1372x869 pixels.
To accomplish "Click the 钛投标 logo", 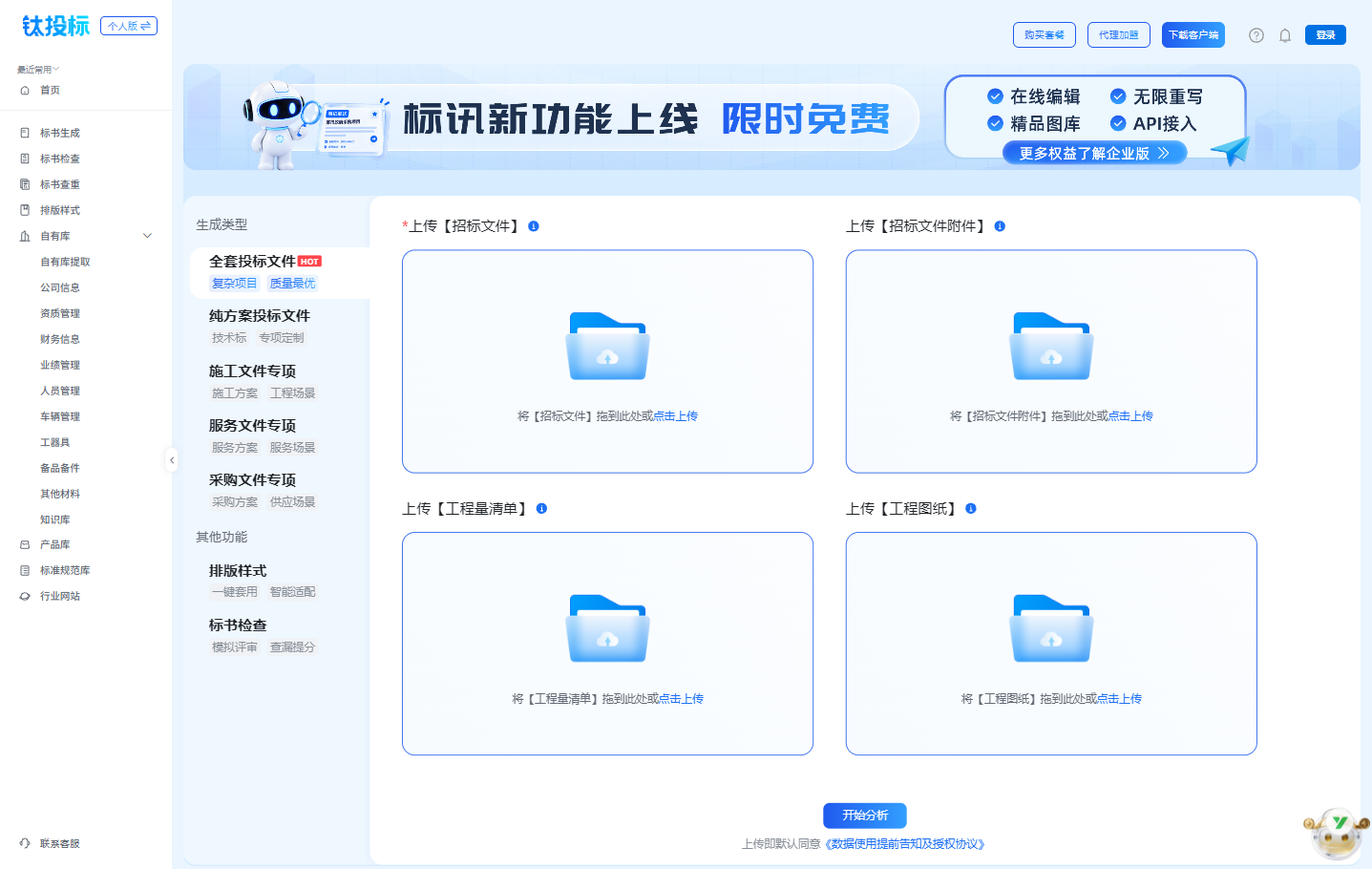I will (x=55, y=26).
